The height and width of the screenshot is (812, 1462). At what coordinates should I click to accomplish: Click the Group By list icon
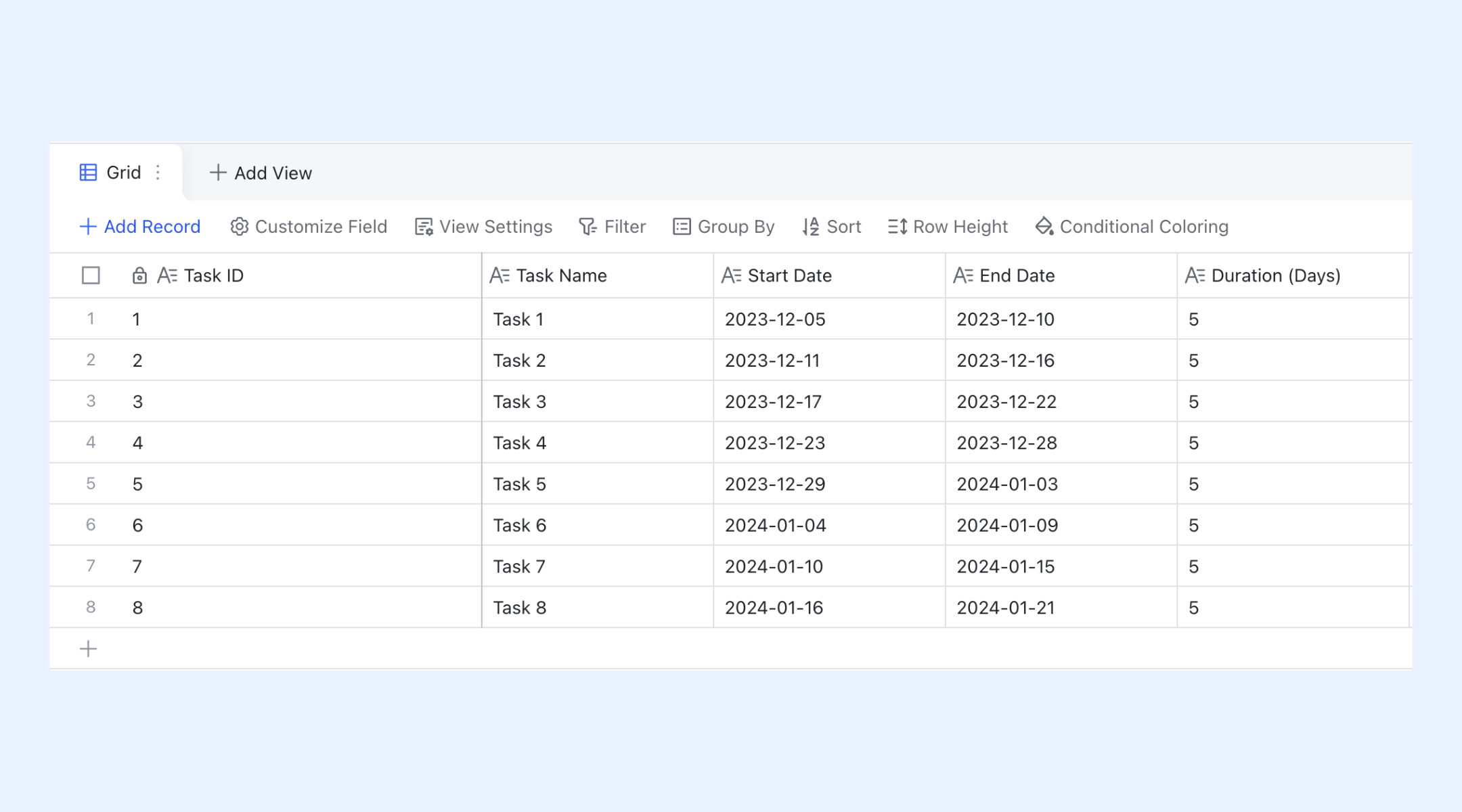point(682,227)
